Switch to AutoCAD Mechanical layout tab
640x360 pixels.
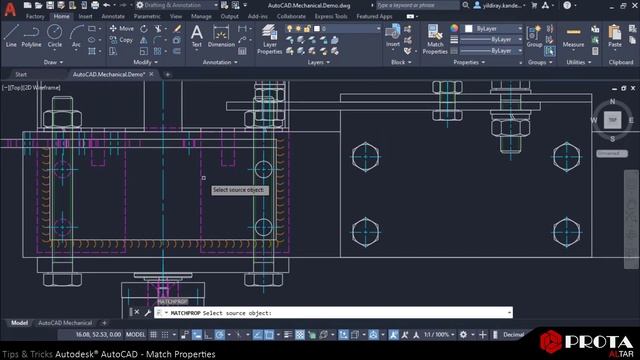coord(65,323)
